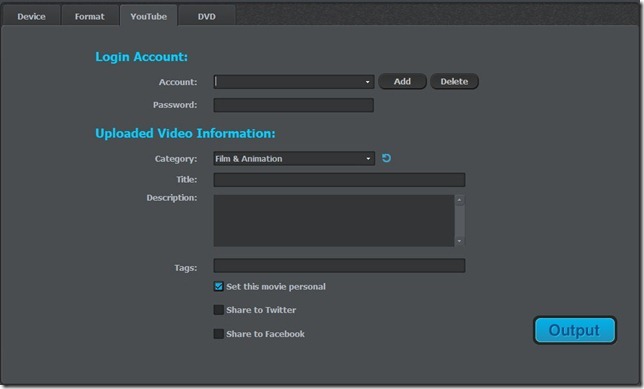Open the DVD tab
This screenshot has height=389, width=644.
tap(207, 16)
